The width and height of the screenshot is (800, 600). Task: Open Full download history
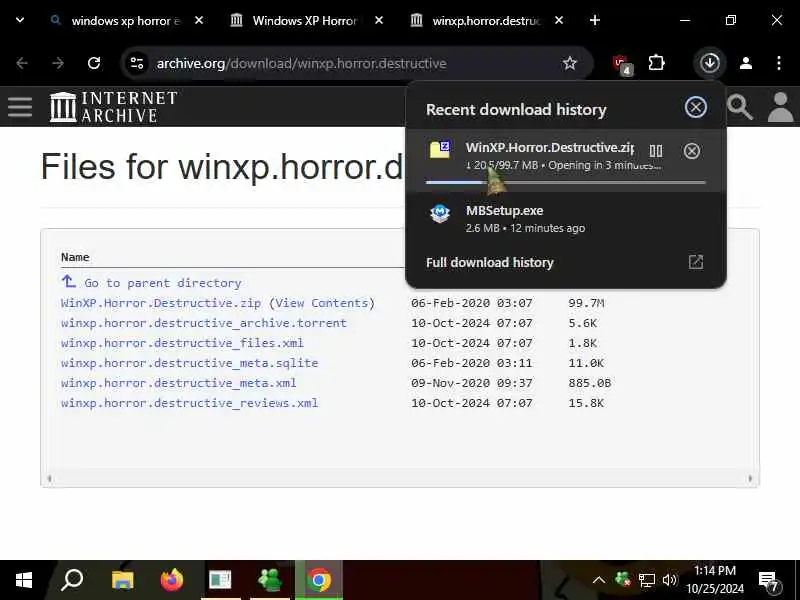click(x=489, y=262)
